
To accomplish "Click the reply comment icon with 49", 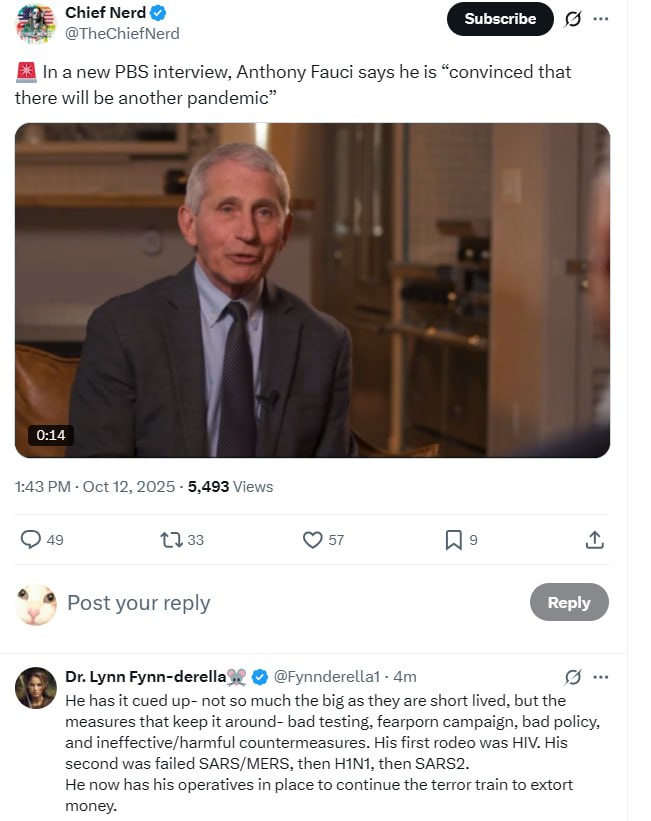I will point(31,540).
